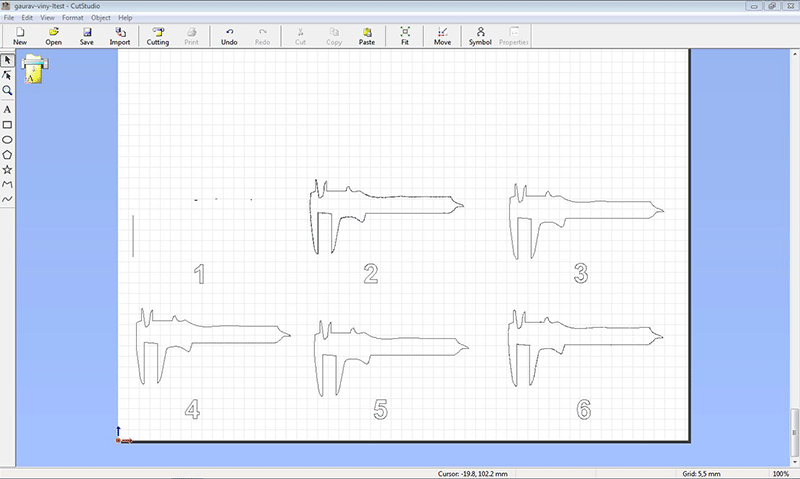800x479 pixels.
Task: Click the yellow cutter icon on the desktop area
Action: 35,68
